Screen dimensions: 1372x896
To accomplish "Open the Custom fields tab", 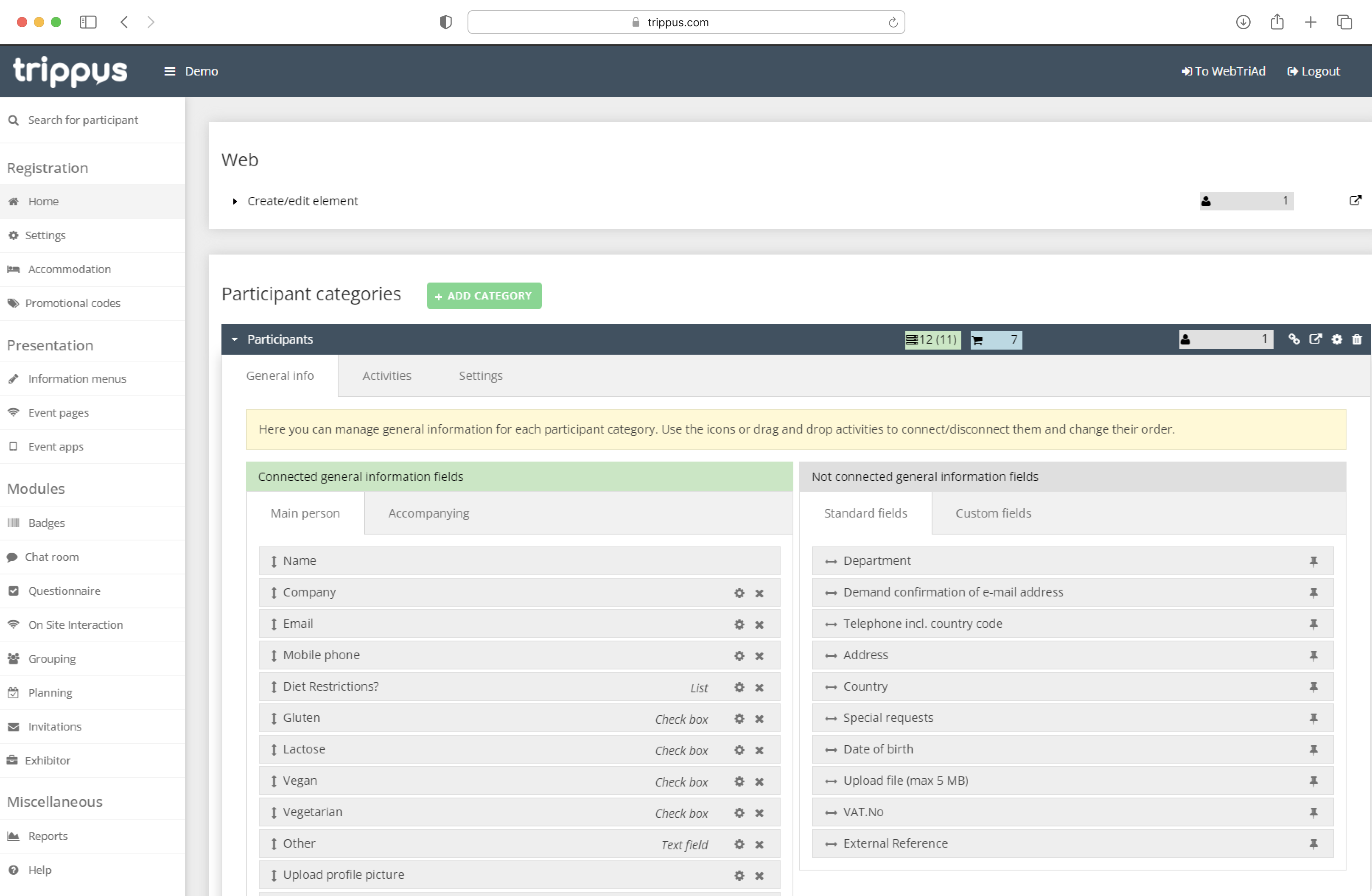I will tap(993, 513).
